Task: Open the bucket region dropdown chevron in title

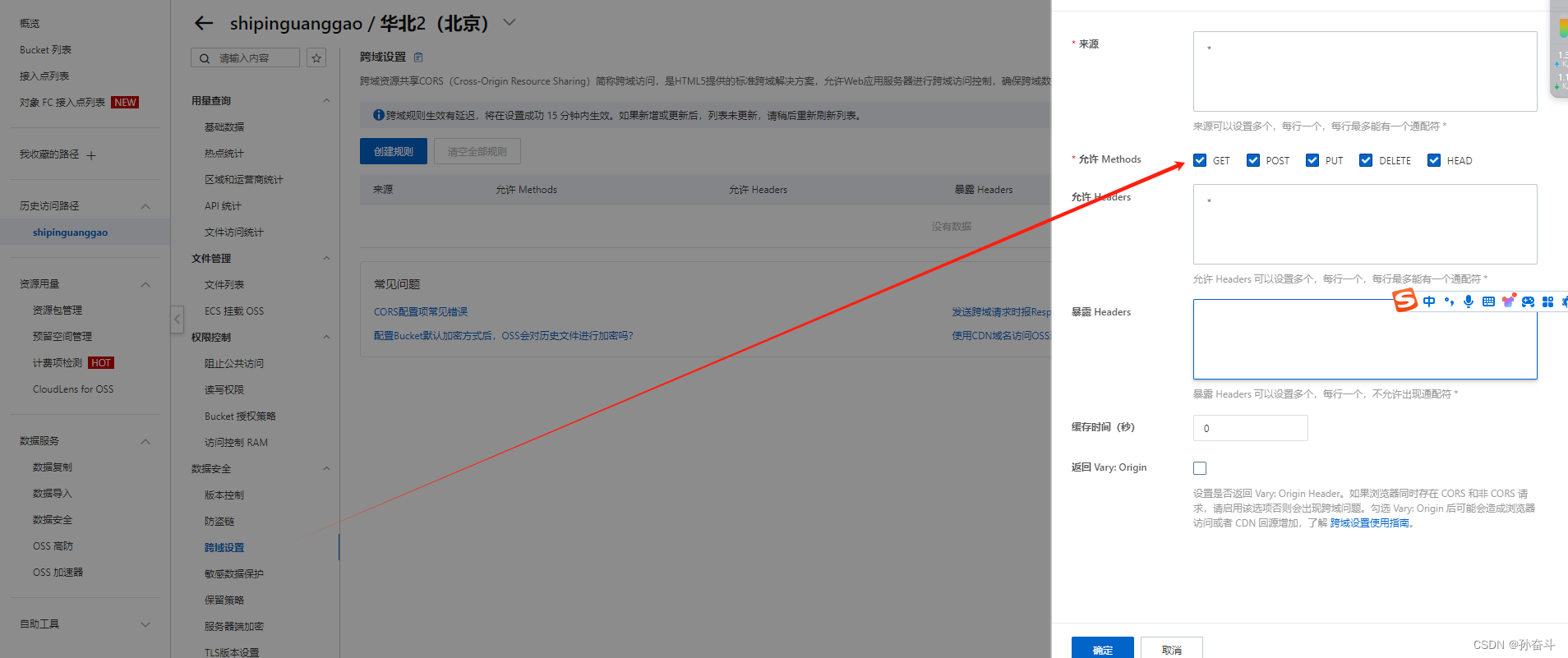Action: [510, 22]
